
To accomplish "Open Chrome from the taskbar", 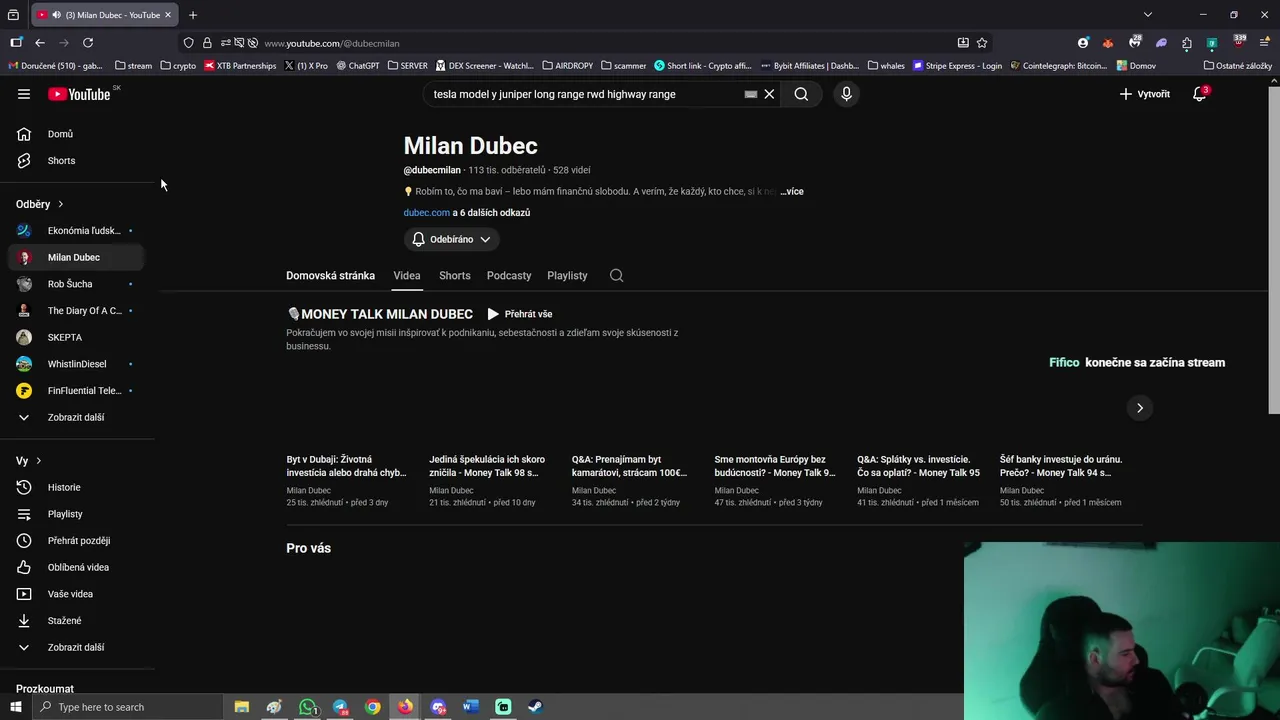I will click(372, 707).
